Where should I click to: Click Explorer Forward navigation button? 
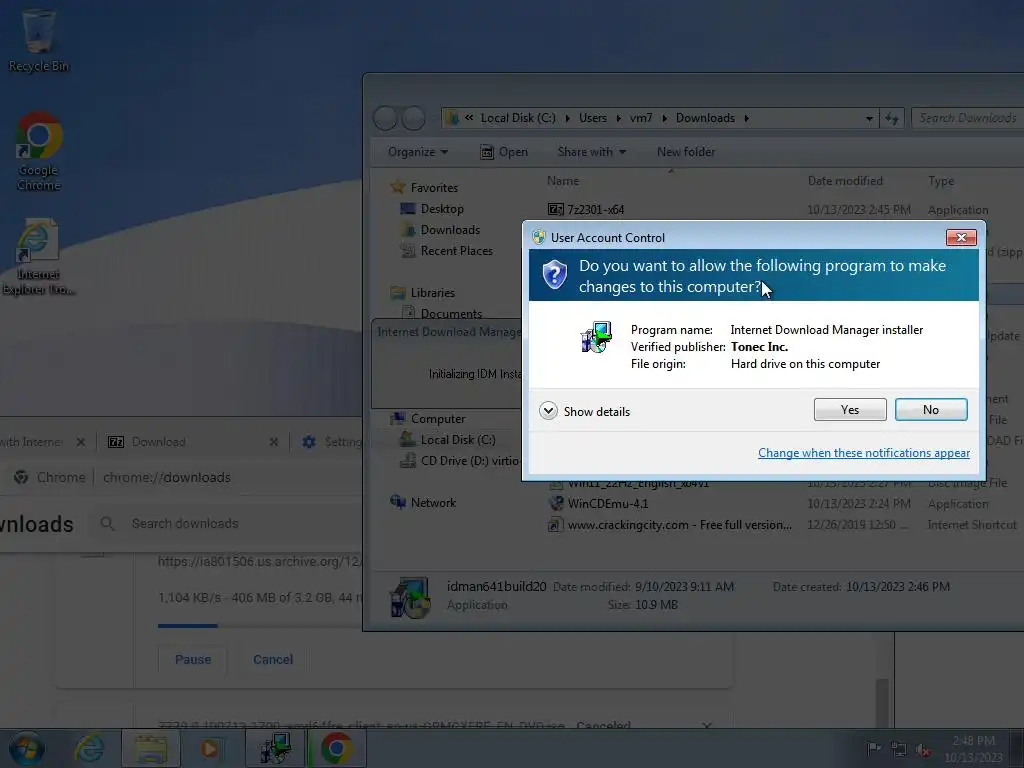pos(413,118)
